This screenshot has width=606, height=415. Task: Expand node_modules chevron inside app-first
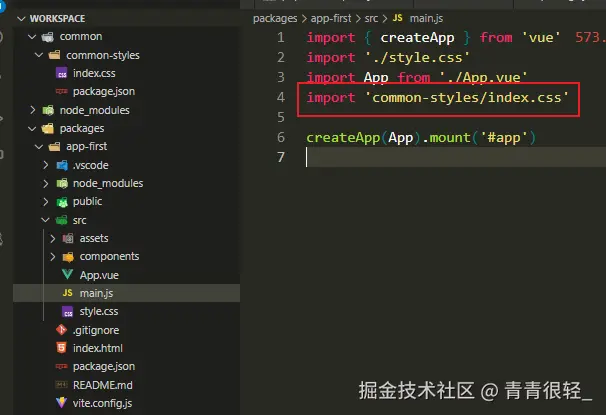(46, 183)
